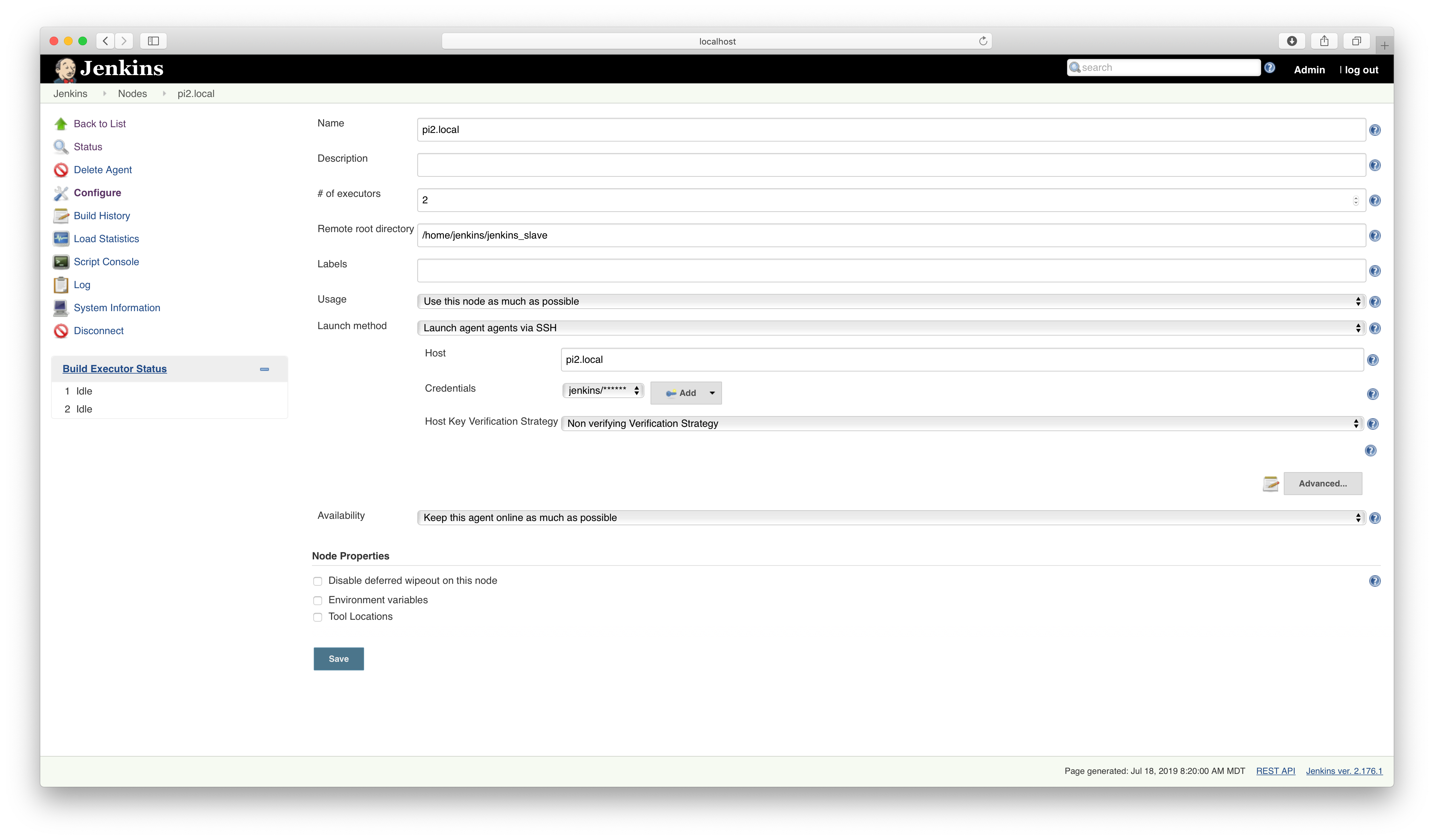Click the number of executors stepper arrows
Image resolution: width=1434 pixels, height=840 pixels.
pos(1356,201)
